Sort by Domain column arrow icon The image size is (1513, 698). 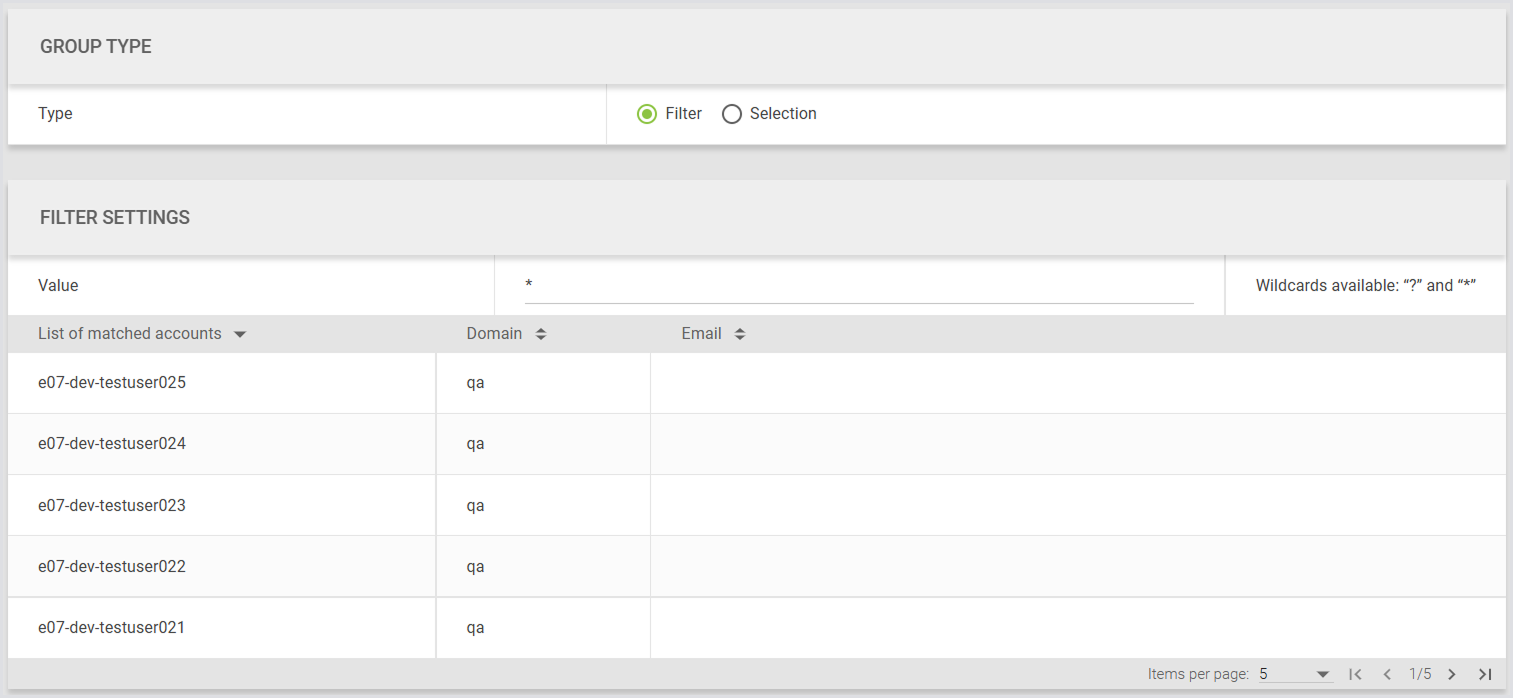[541, 334]
